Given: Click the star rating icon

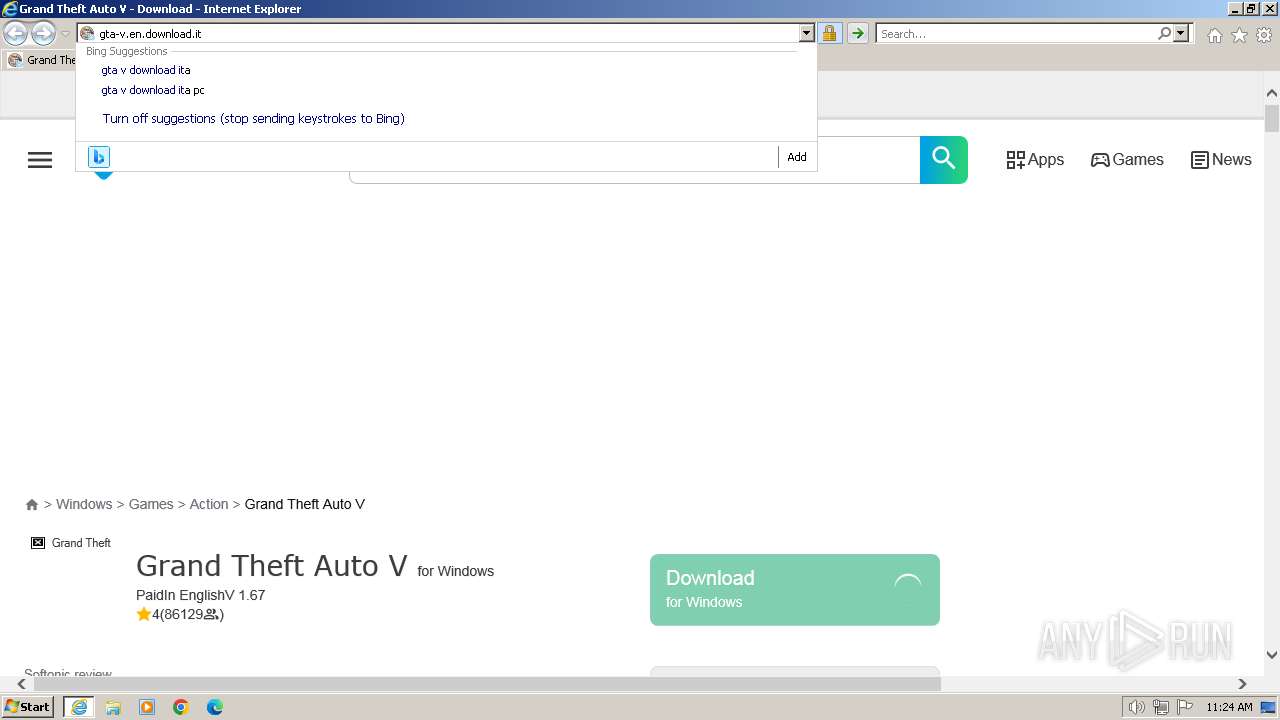Looking at the screenshot, I should point(144,615).
